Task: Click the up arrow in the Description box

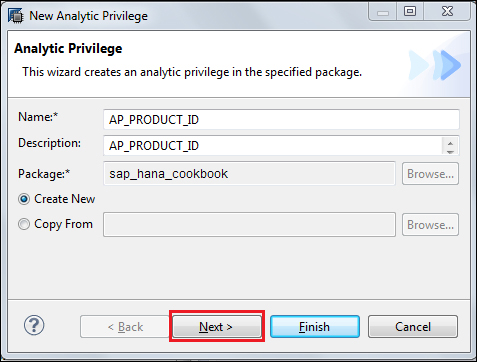Action: [450, 143]
